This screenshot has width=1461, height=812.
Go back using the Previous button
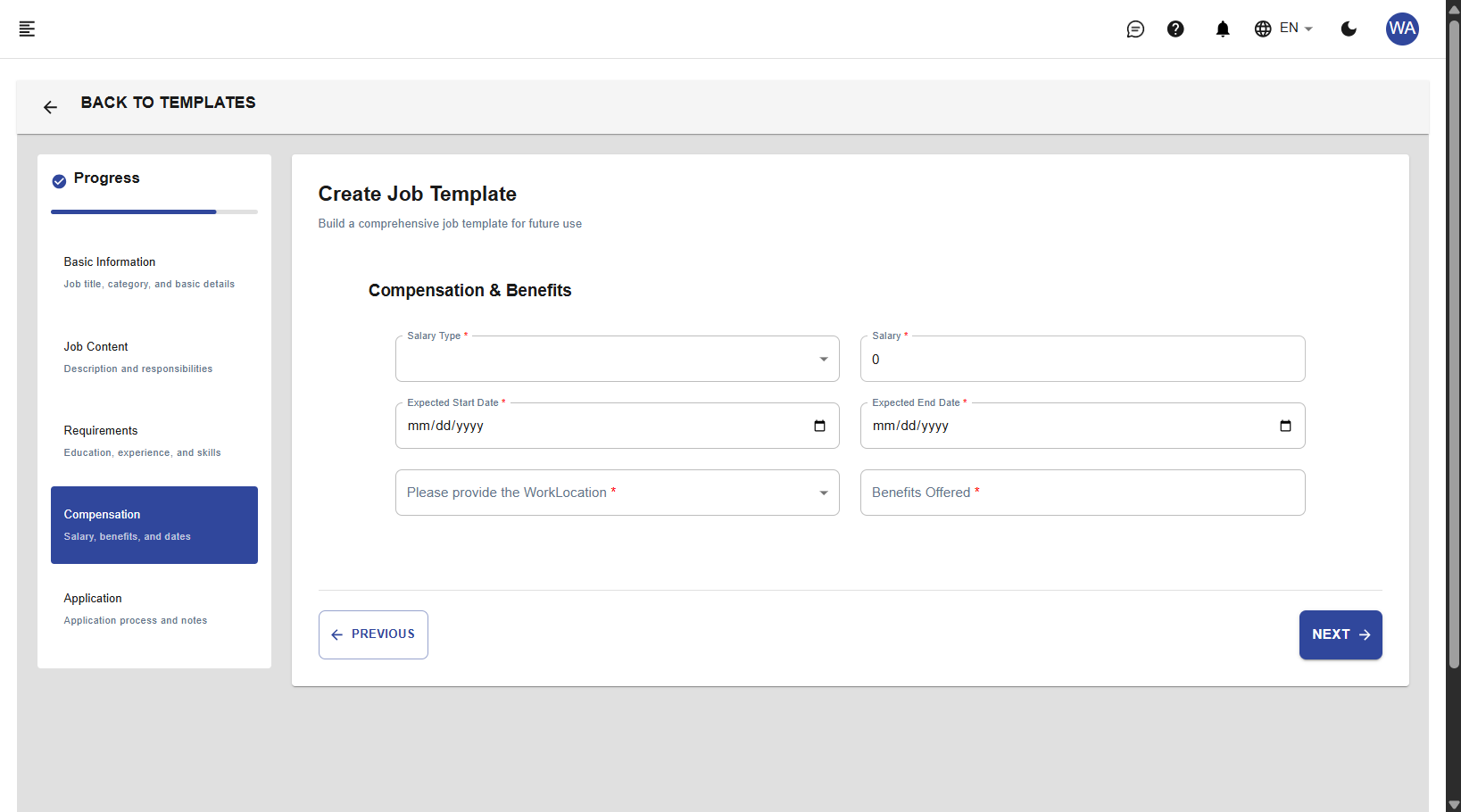[373, 634]
